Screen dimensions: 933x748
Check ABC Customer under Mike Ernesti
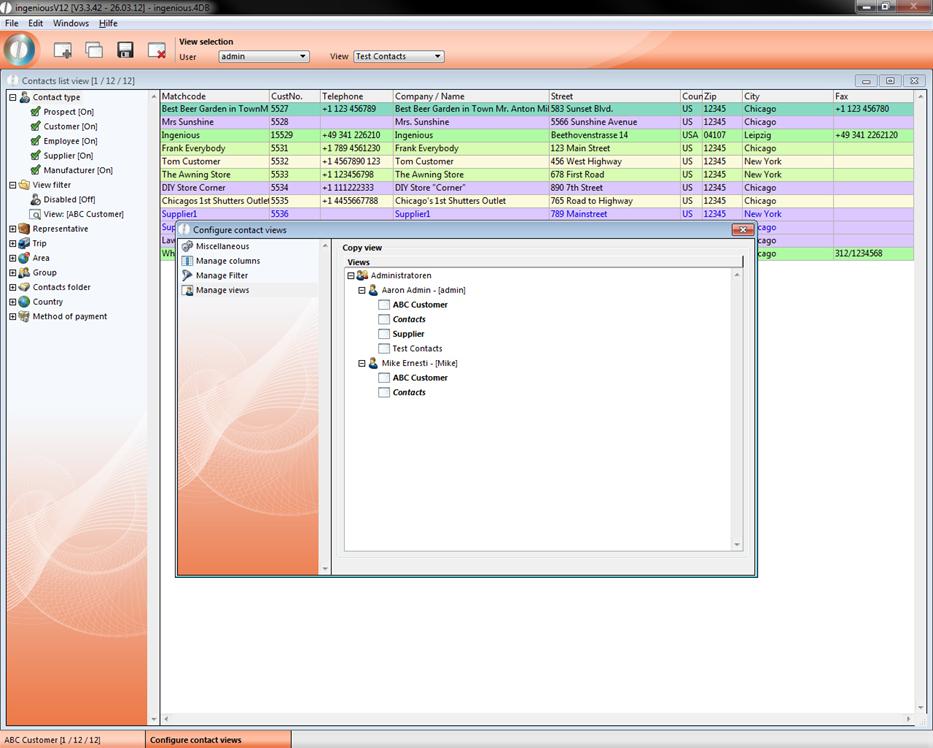(384, 378)
